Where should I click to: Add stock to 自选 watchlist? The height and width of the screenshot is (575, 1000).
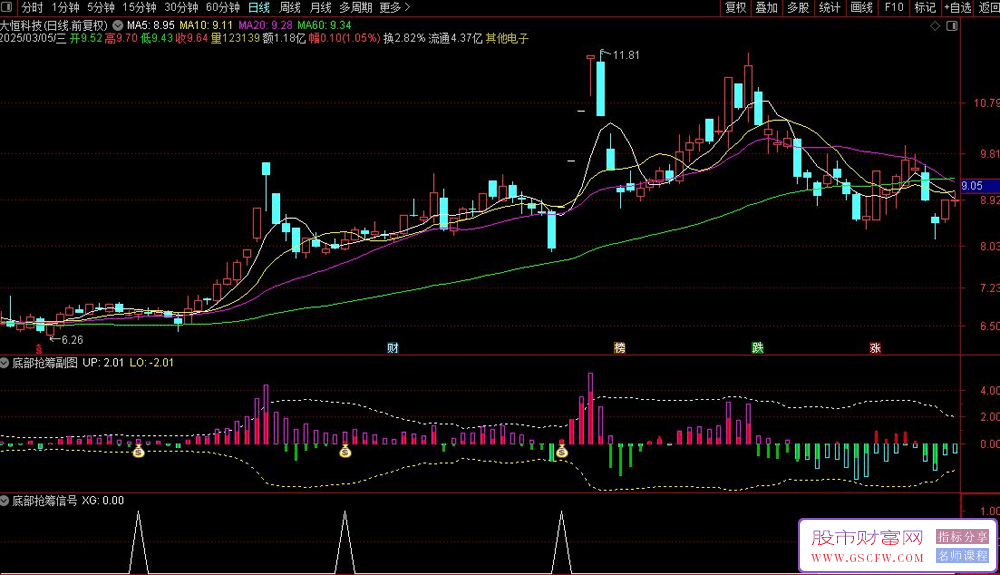pyautogui.click(x=958, y=8)
